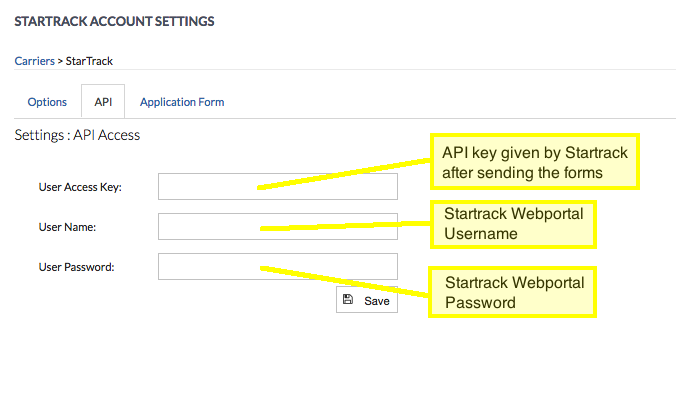Open the Application Form tab

click(x=182, y=102)
